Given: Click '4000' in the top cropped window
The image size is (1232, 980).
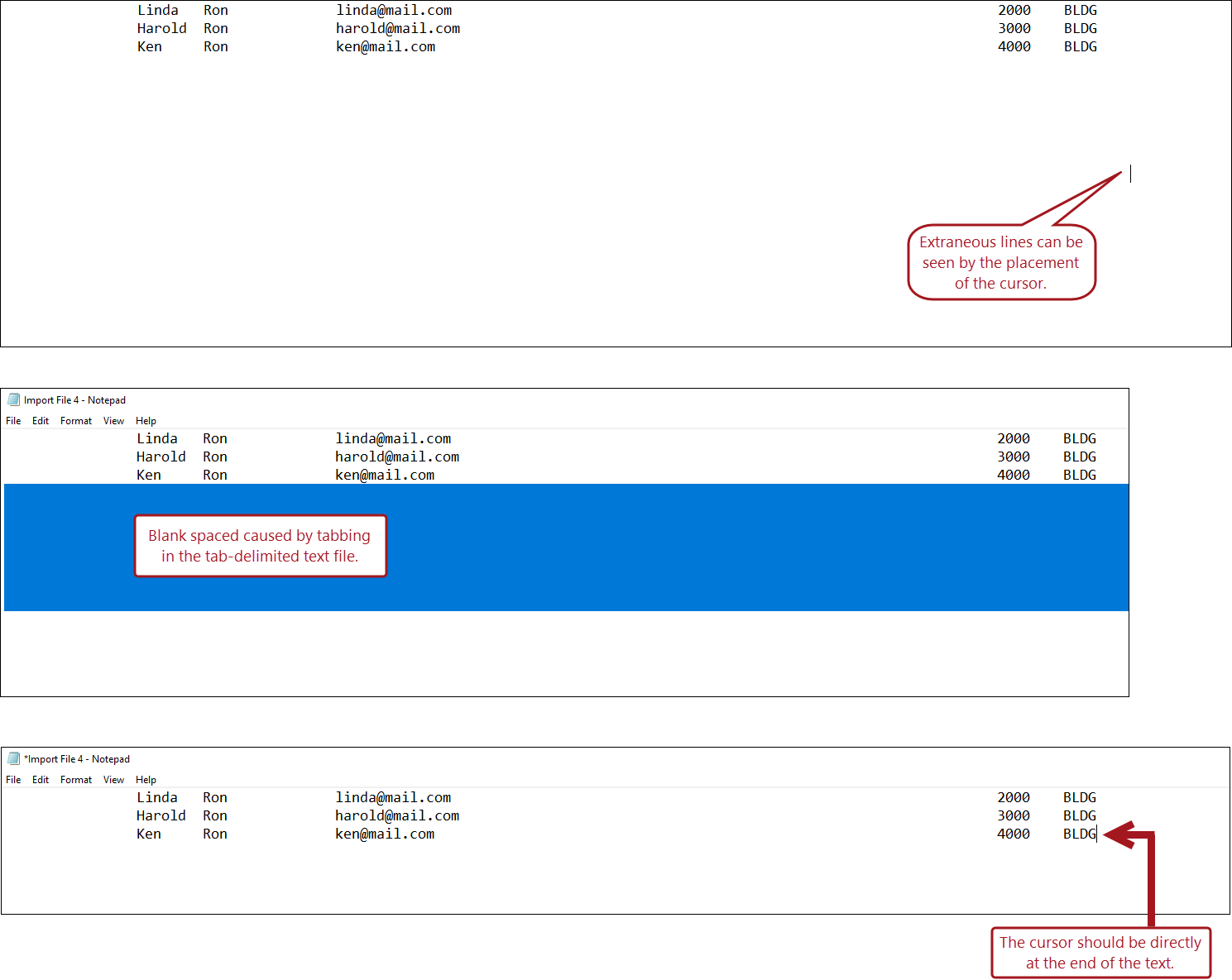Looking at the screenshot, I should point(1014,46).
